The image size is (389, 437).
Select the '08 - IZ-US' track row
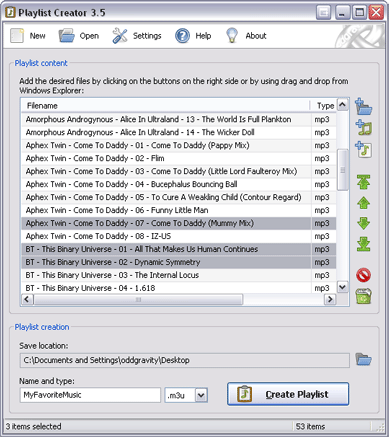[x=179, y=236]
